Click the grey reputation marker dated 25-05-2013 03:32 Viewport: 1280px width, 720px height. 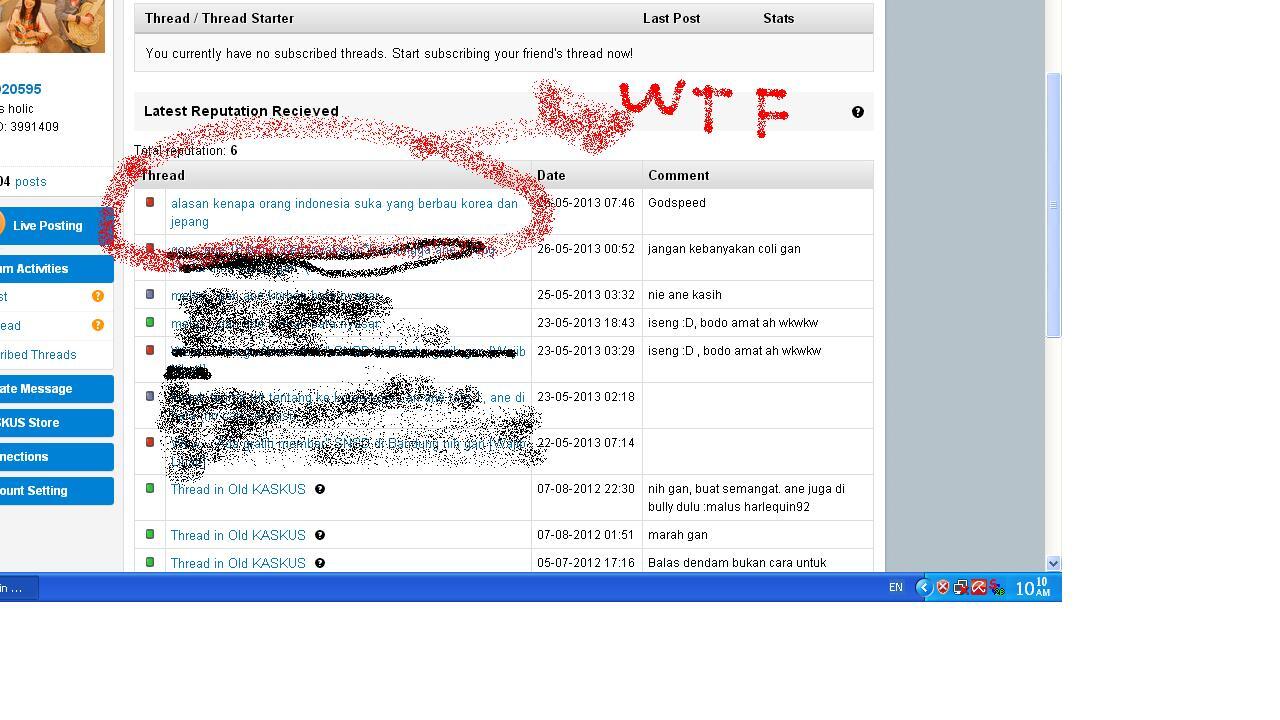150,294
